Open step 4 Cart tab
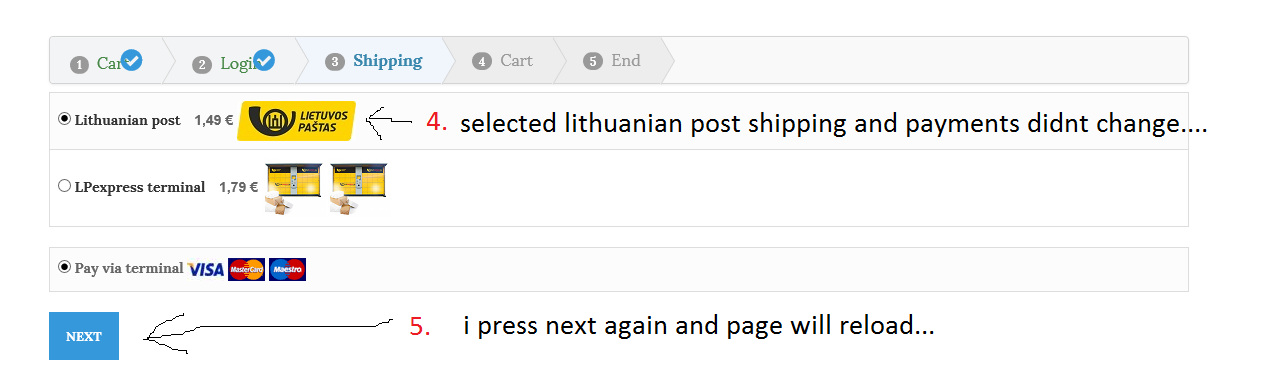 [x=503, y=61]
